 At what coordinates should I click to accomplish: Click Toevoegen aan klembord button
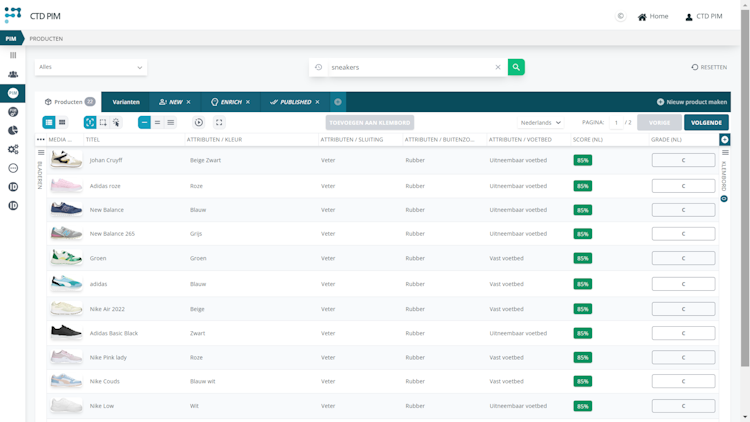(370, 122)
